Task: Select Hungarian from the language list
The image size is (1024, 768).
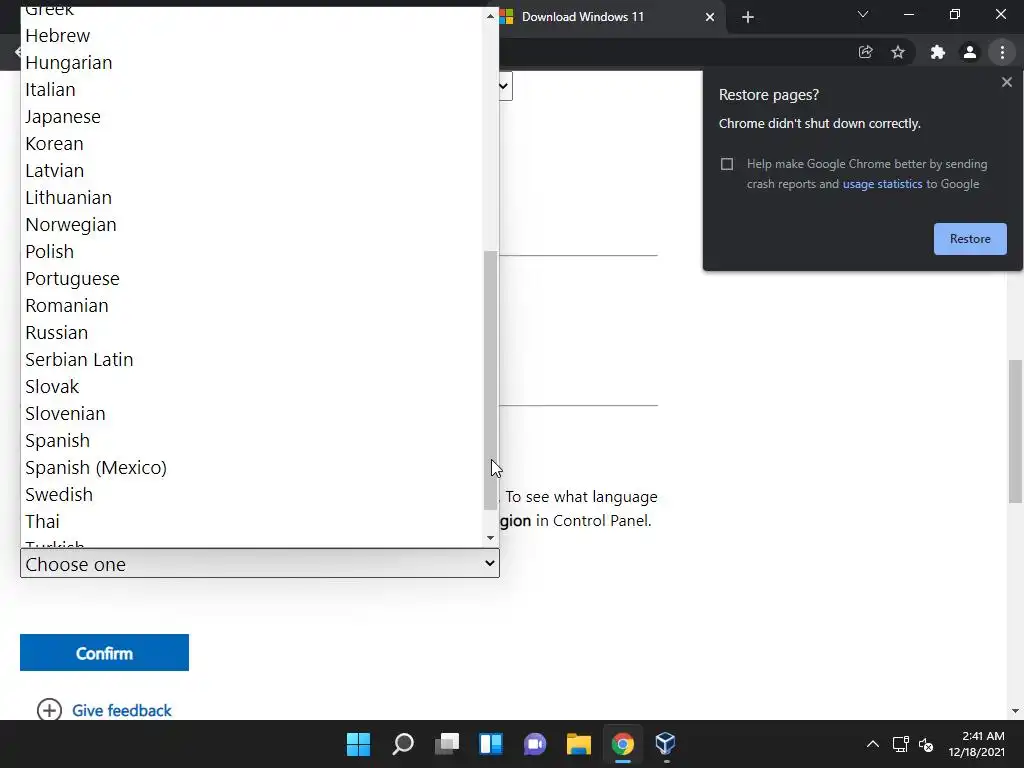Action: (x=251, y=63)
